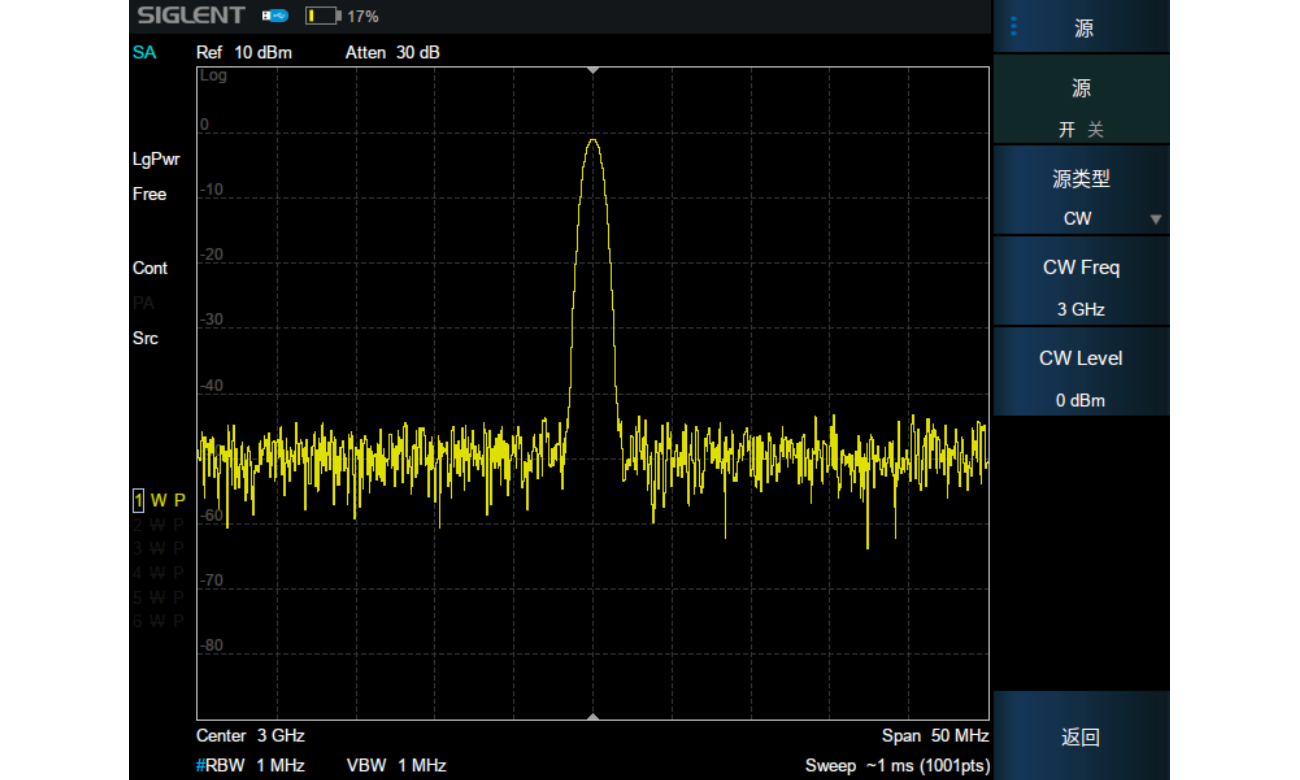Select trace 1 W P row
The height and width of the screenshot is (780, 1300).
[160, 500]
